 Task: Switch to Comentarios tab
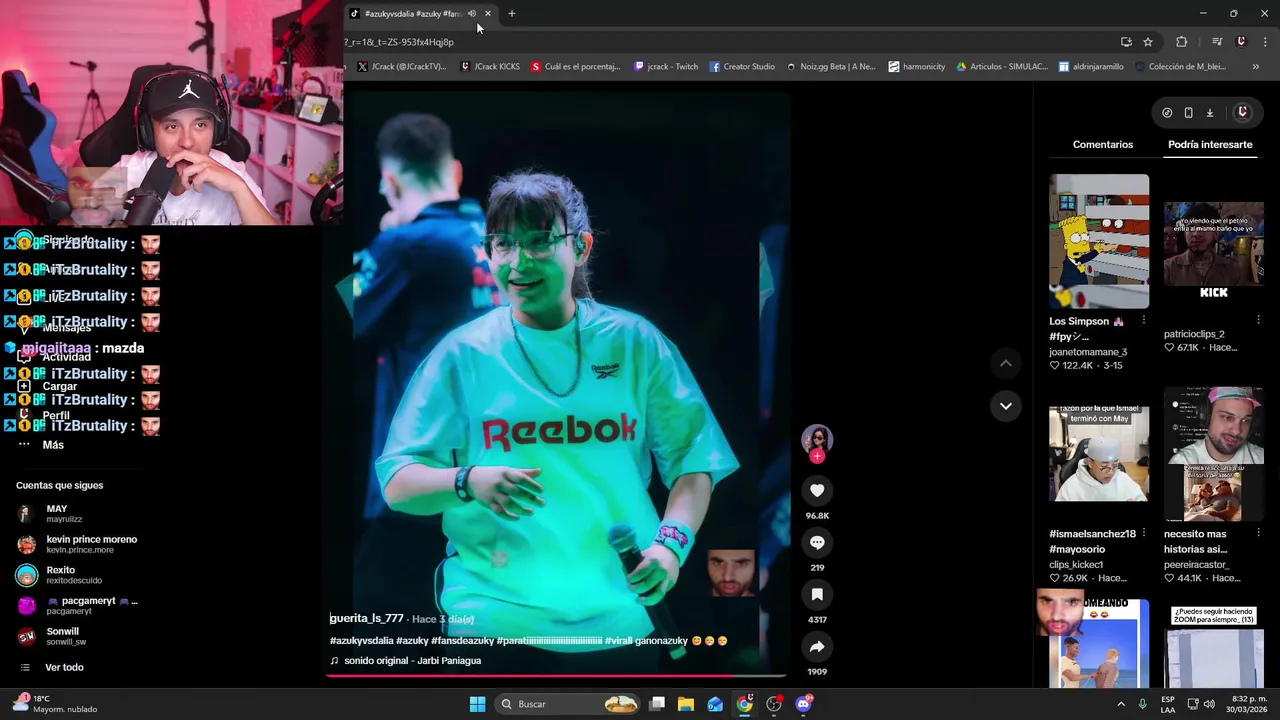coord(1103,145)
